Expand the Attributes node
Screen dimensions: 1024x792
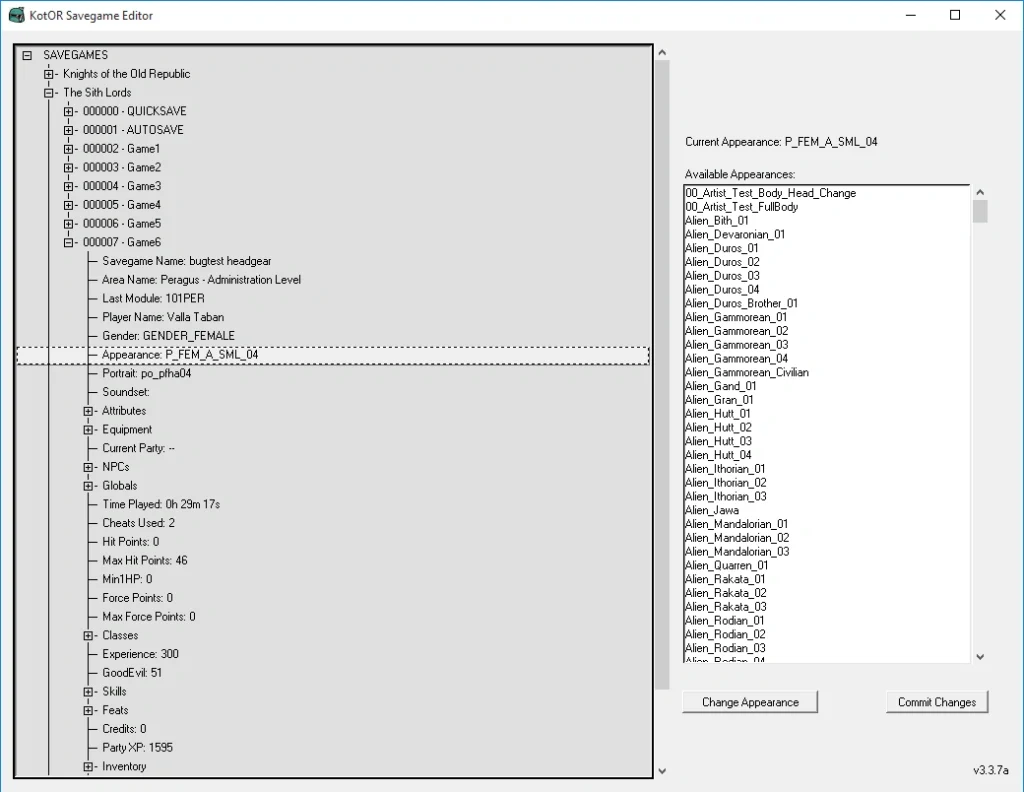click(88, 411)
